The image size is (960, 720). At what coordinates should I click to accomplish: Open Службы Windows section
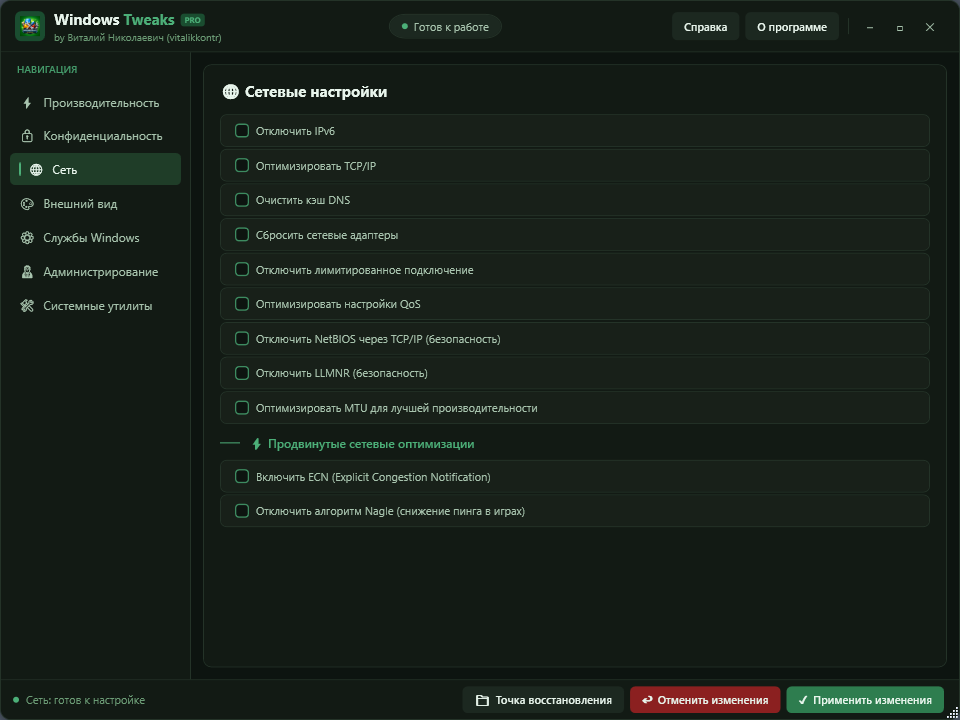point(96,238)
